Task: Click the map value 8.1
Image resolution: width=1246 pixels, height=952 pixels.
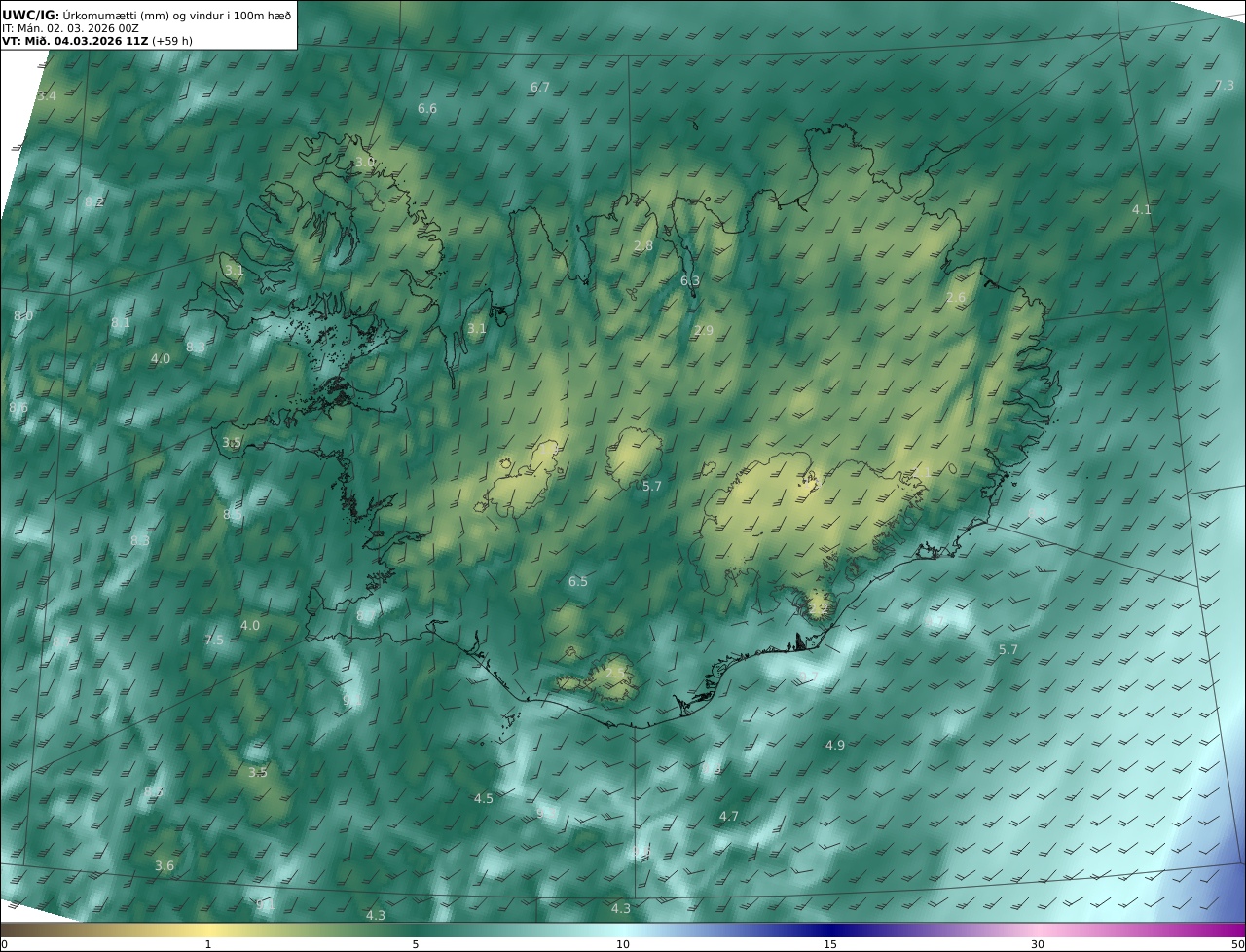Action: point(121,323)
